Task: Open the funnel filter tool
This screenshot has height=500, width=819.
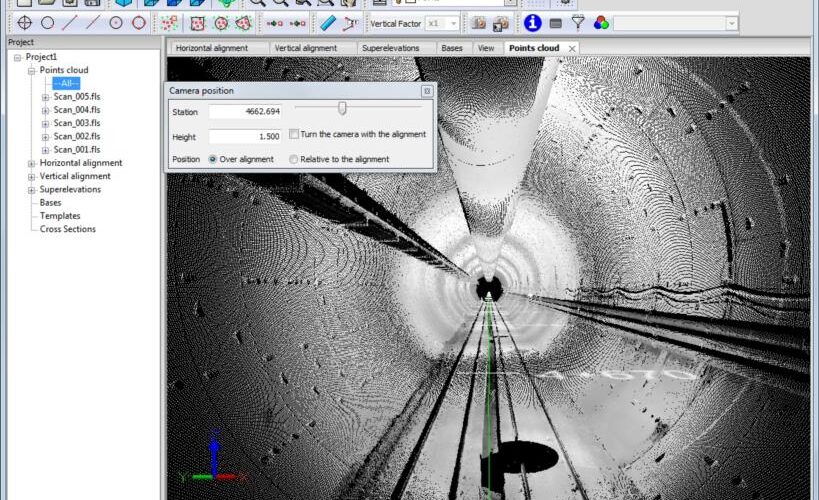Action: pos(578,23)
